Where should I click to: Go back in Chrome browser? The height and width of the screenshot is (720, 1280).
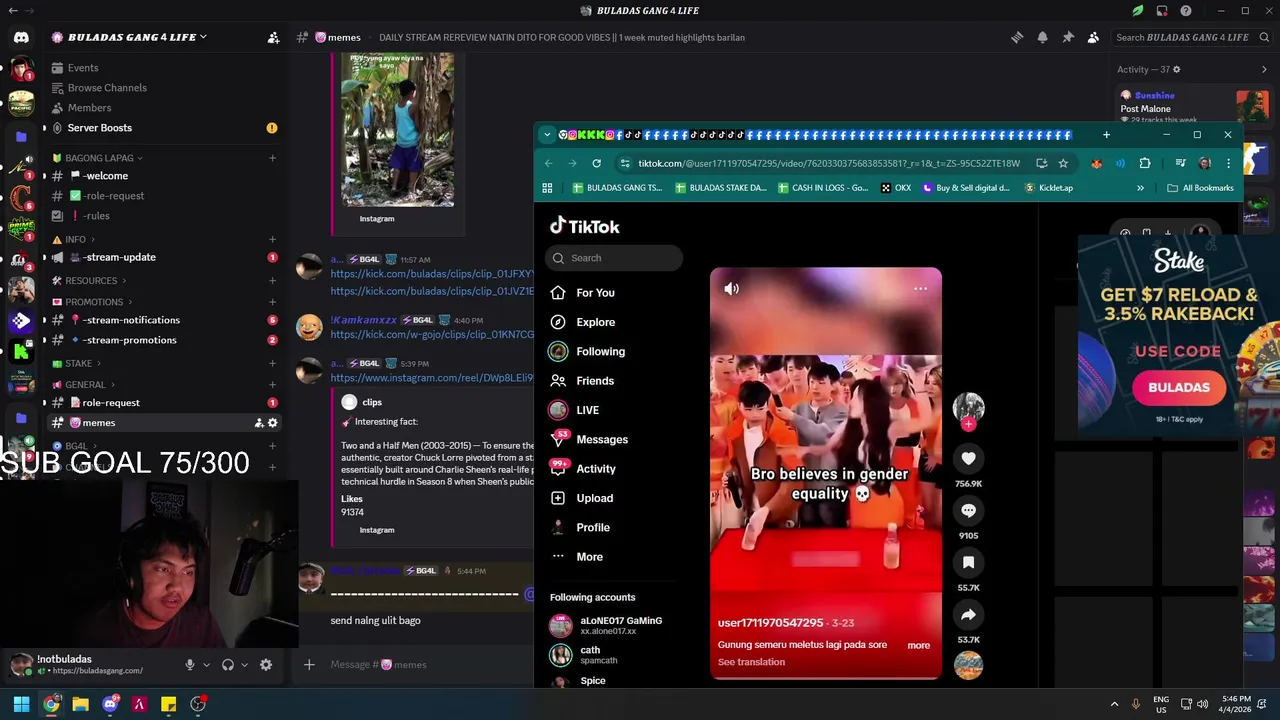[548, 163]
